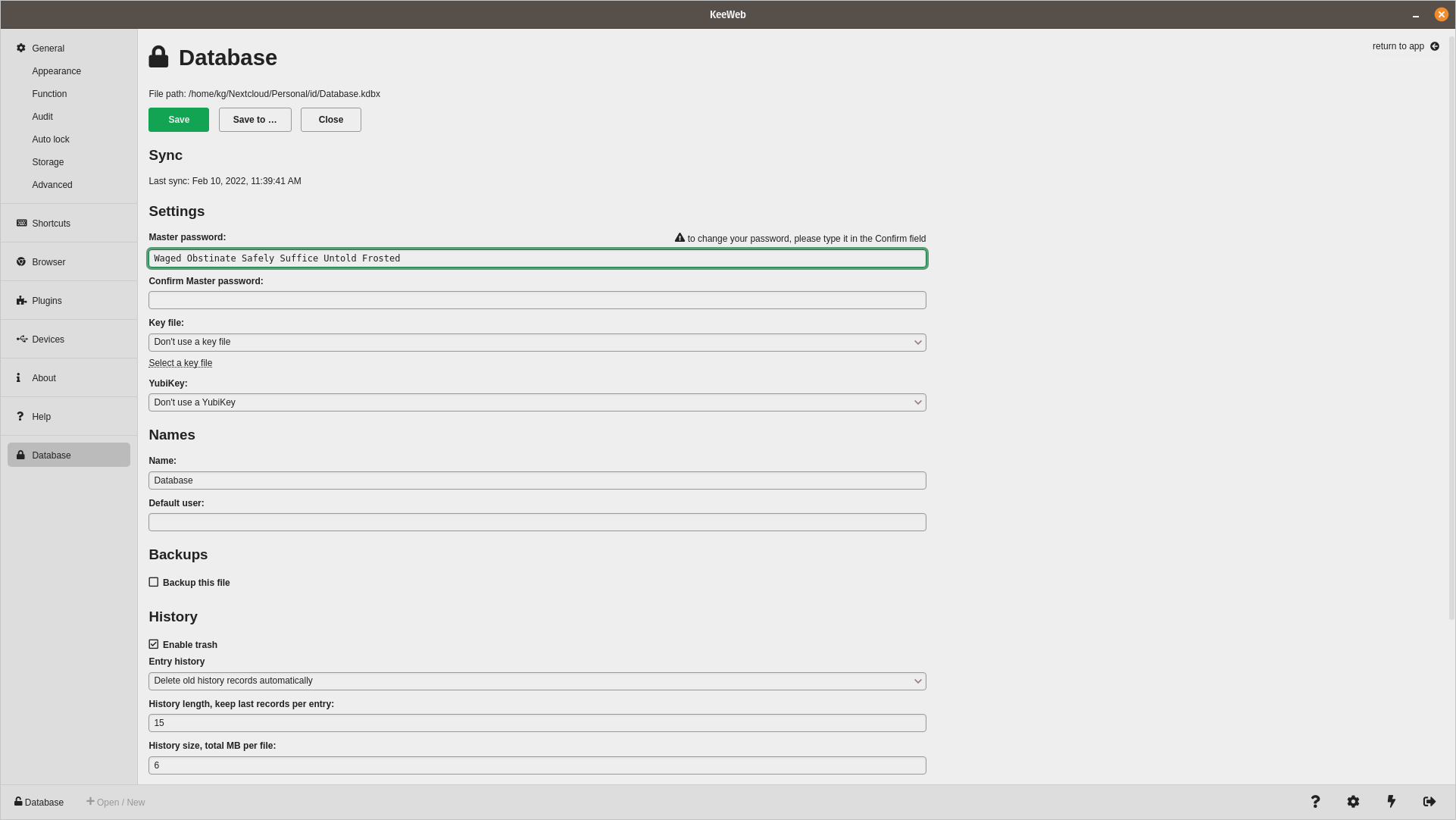Click the Confirm Master password field
This screenshot has width=1456, height=820.
pyautogui.click(x=537, y=300)
